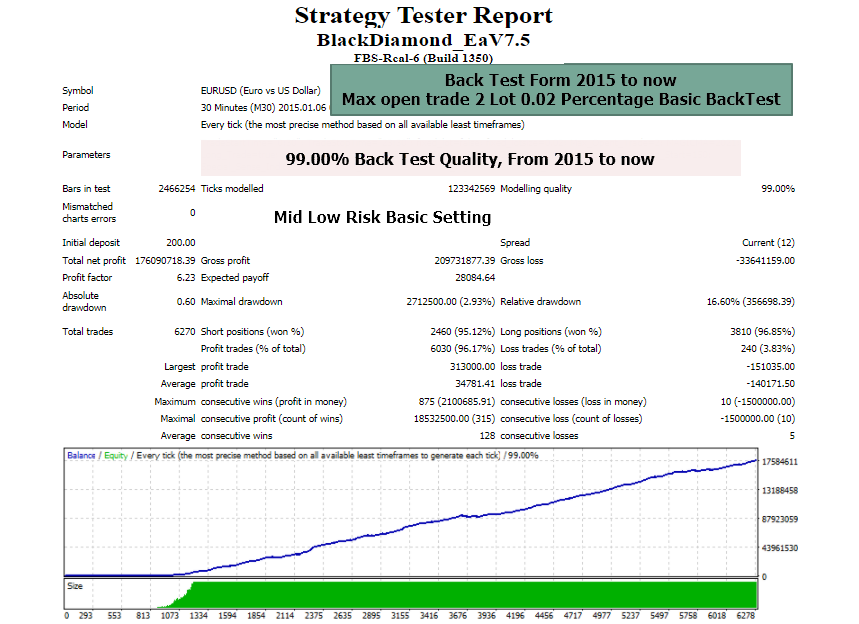
Task: Click the Mid Low Risk Basic Setting text
Action: [382, 217]
